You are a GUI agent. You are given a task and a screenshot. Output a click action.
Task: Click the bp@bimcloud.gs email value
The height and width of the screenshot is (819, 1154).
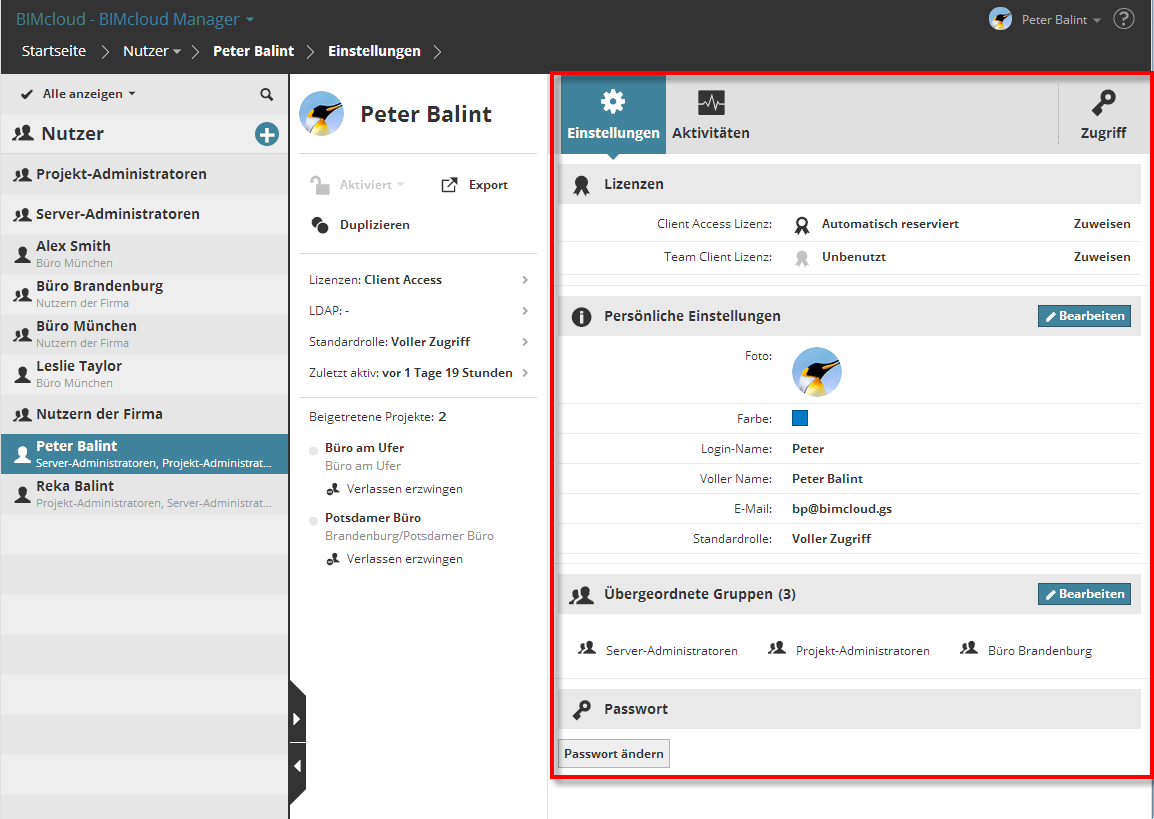coord(841,508)
